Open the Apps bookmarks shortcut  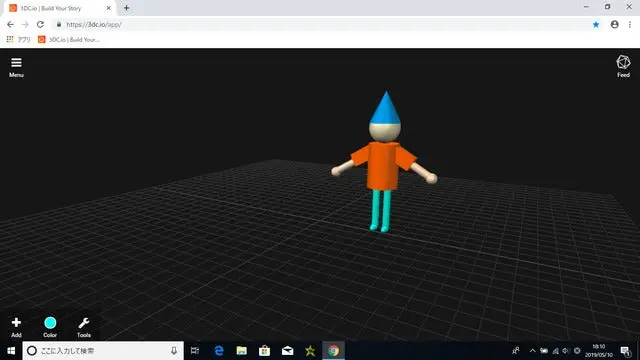click(x=18, y=40)
